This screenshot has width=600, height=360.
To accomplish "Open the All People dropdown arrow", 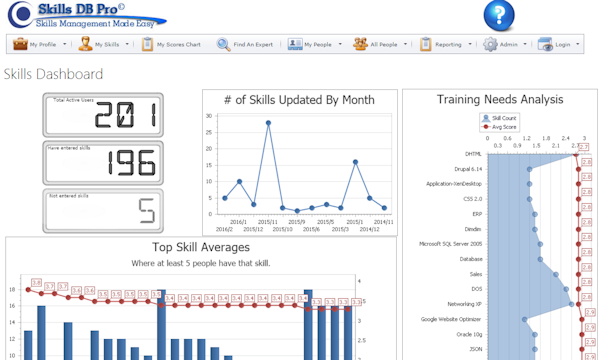I will [405, 44].
